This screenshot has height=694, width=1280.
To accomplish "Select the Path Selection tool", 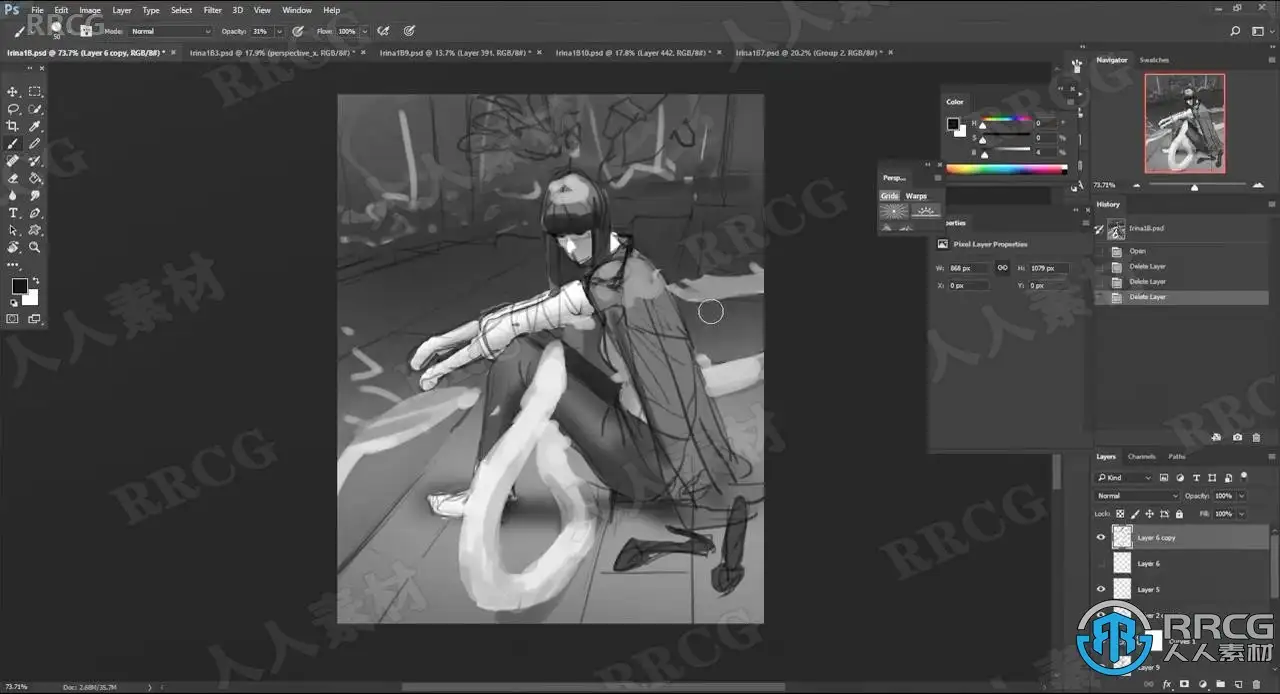I will click(13, 230).
